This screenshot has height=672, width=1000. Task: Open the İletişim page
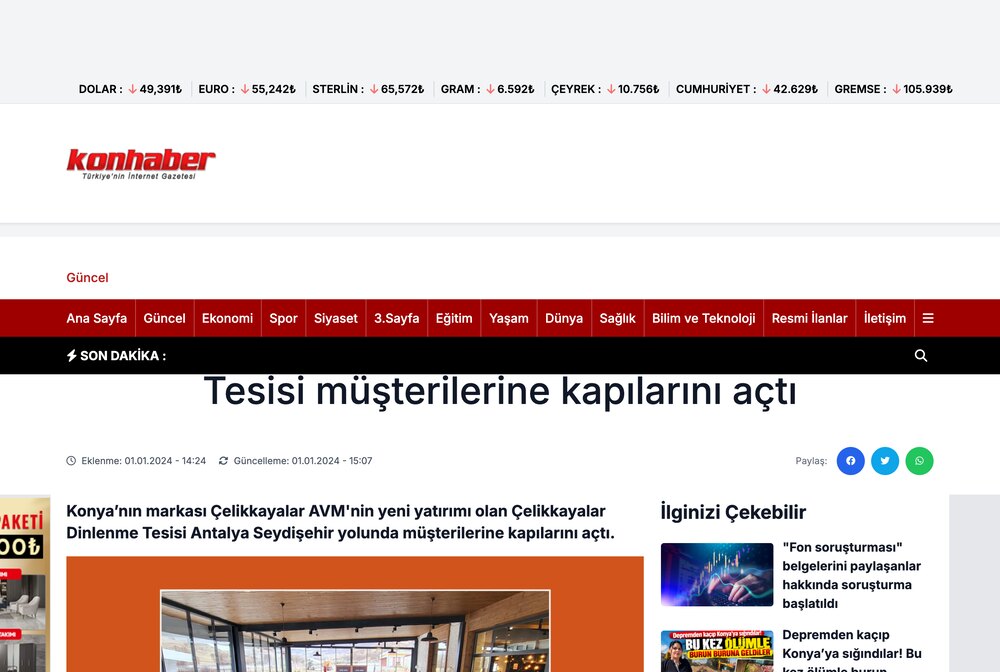pos(885,318)
